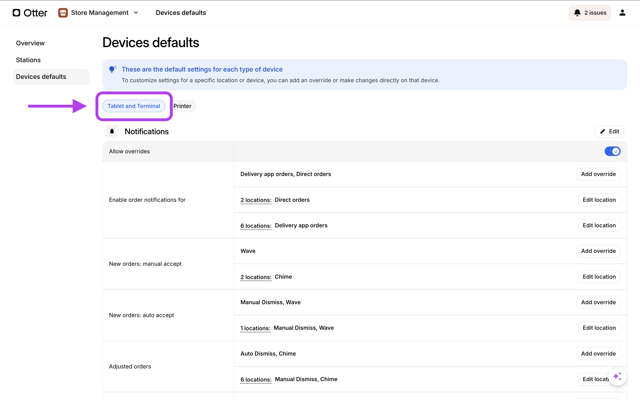Expand the Store Management dropdown
The width and height of the screenshot is (640, 400).
tap(136, 13)
